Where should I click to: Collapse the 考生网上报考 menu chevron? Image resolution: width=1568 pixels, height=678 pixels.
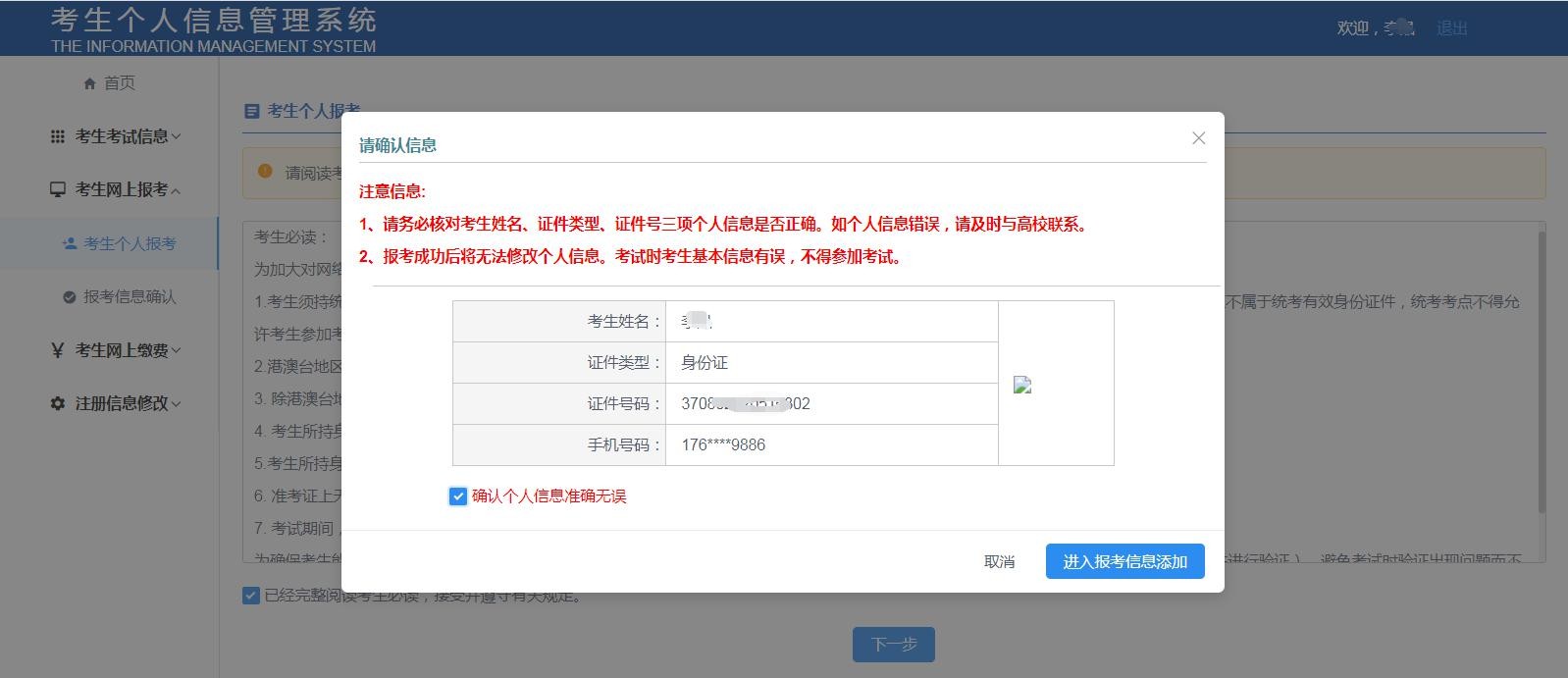coord(177,190)
